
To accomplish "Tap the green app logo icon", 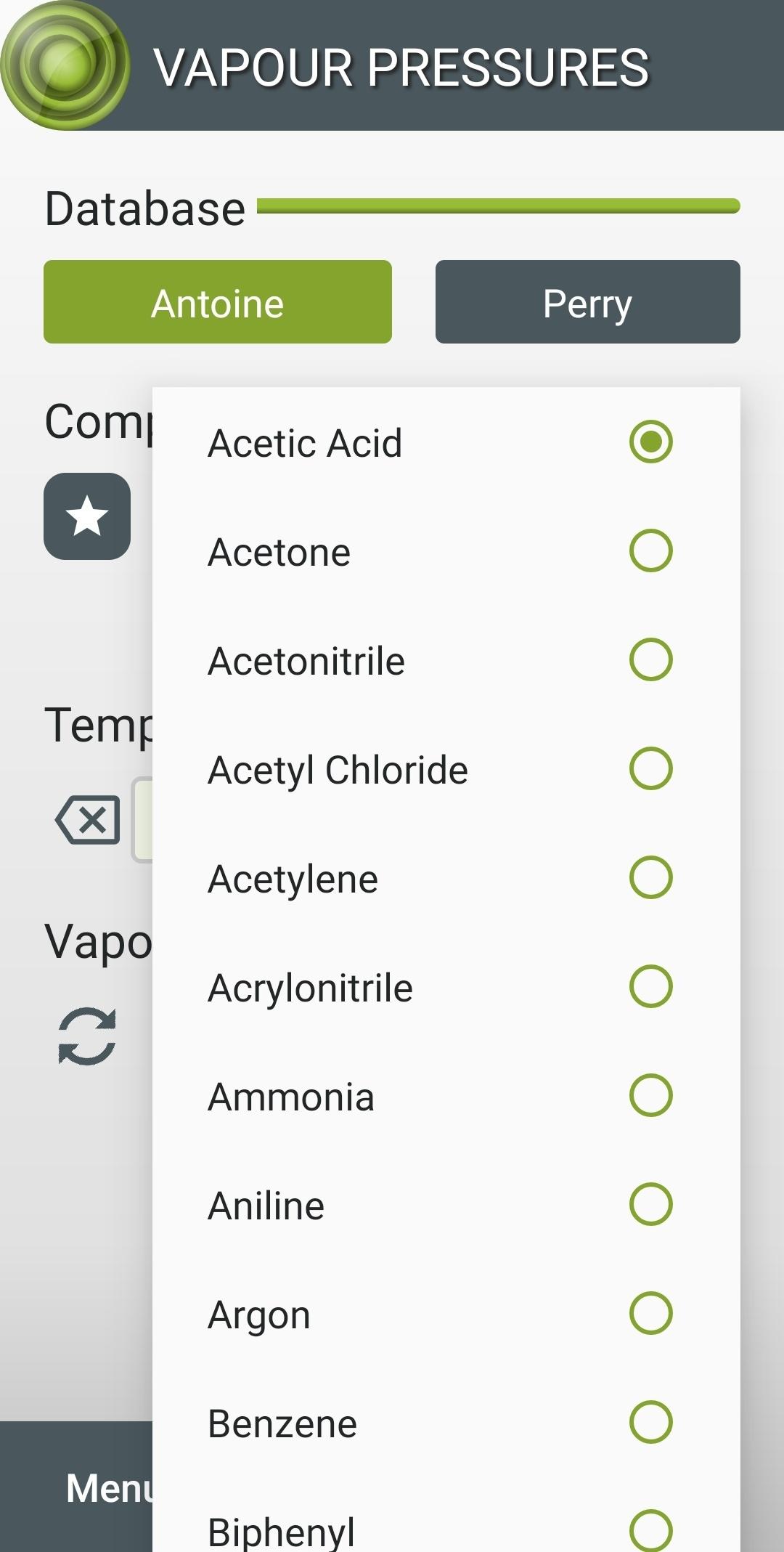I will pos(65,65).
